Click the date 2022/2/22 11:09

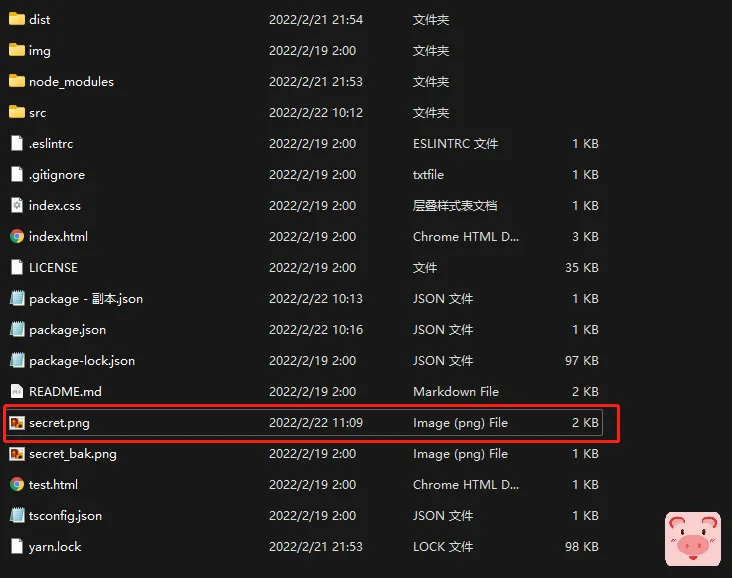tap(316, 423)
